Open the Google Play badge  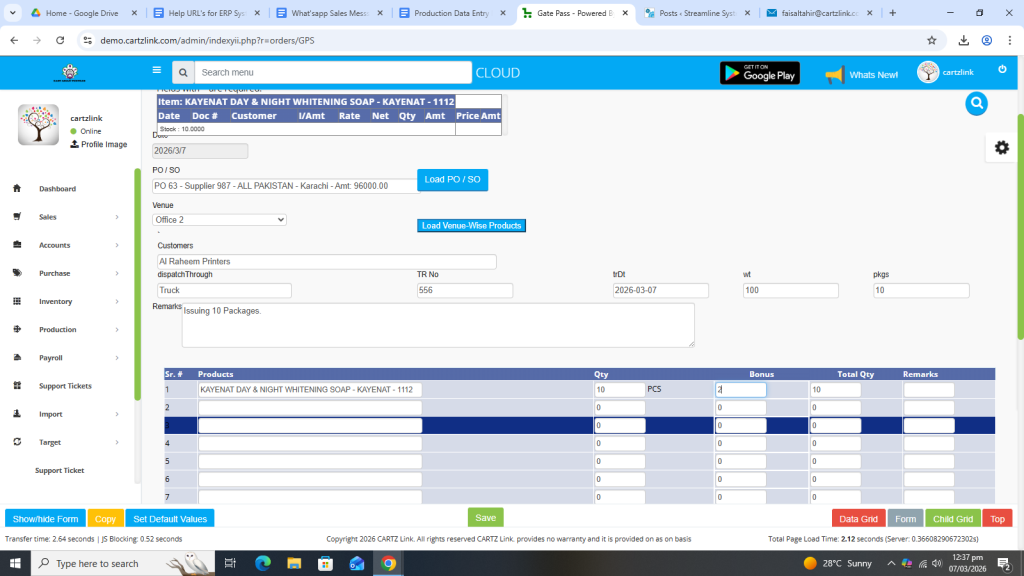point(759,73)
